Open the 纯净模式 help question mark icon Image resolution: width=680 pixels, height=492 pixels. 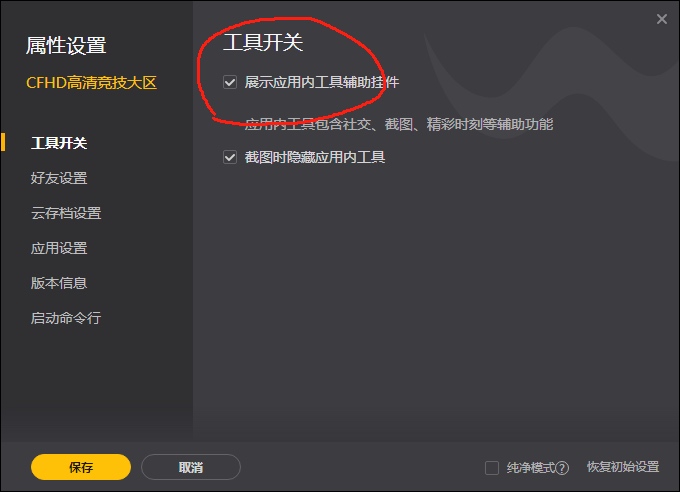click(562, 468)
